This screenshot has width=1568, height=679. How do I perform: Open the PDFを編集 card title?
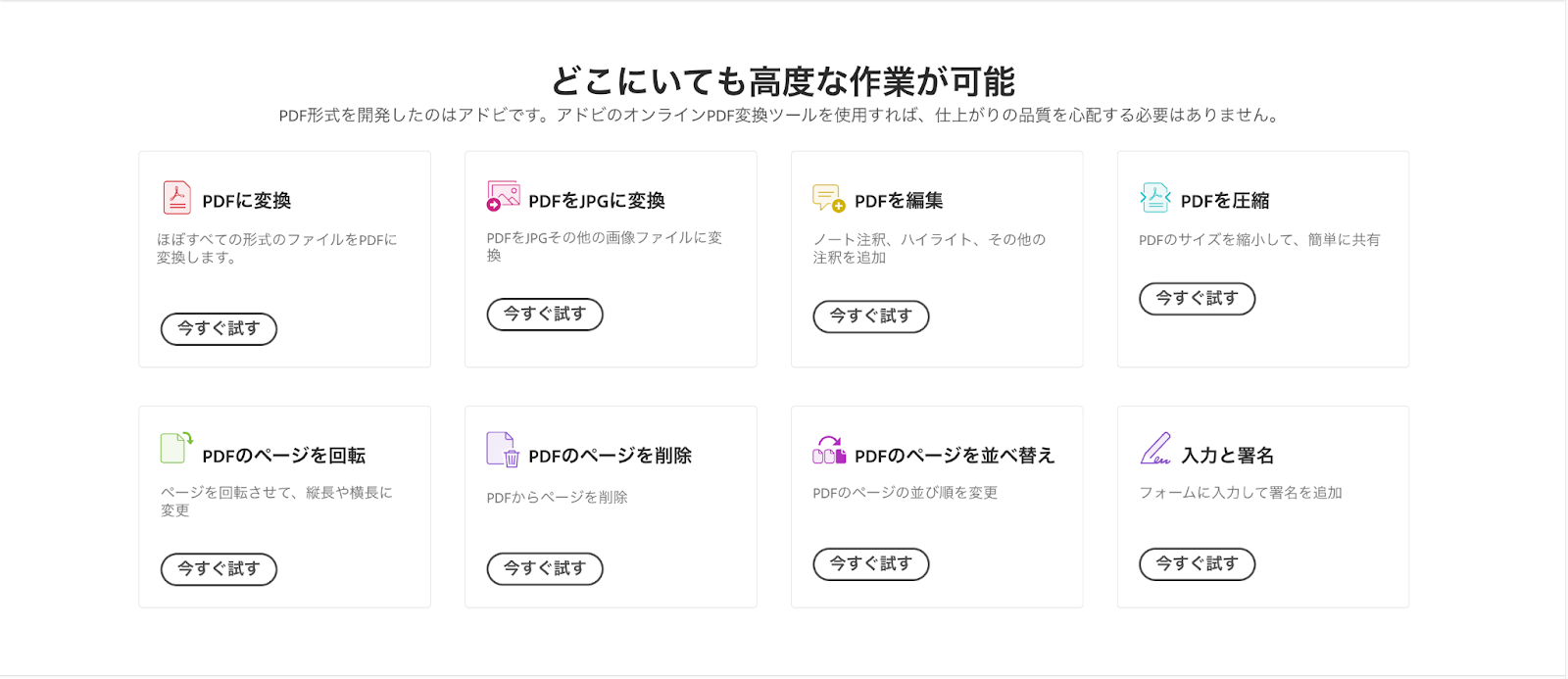[x=899, y=201]
